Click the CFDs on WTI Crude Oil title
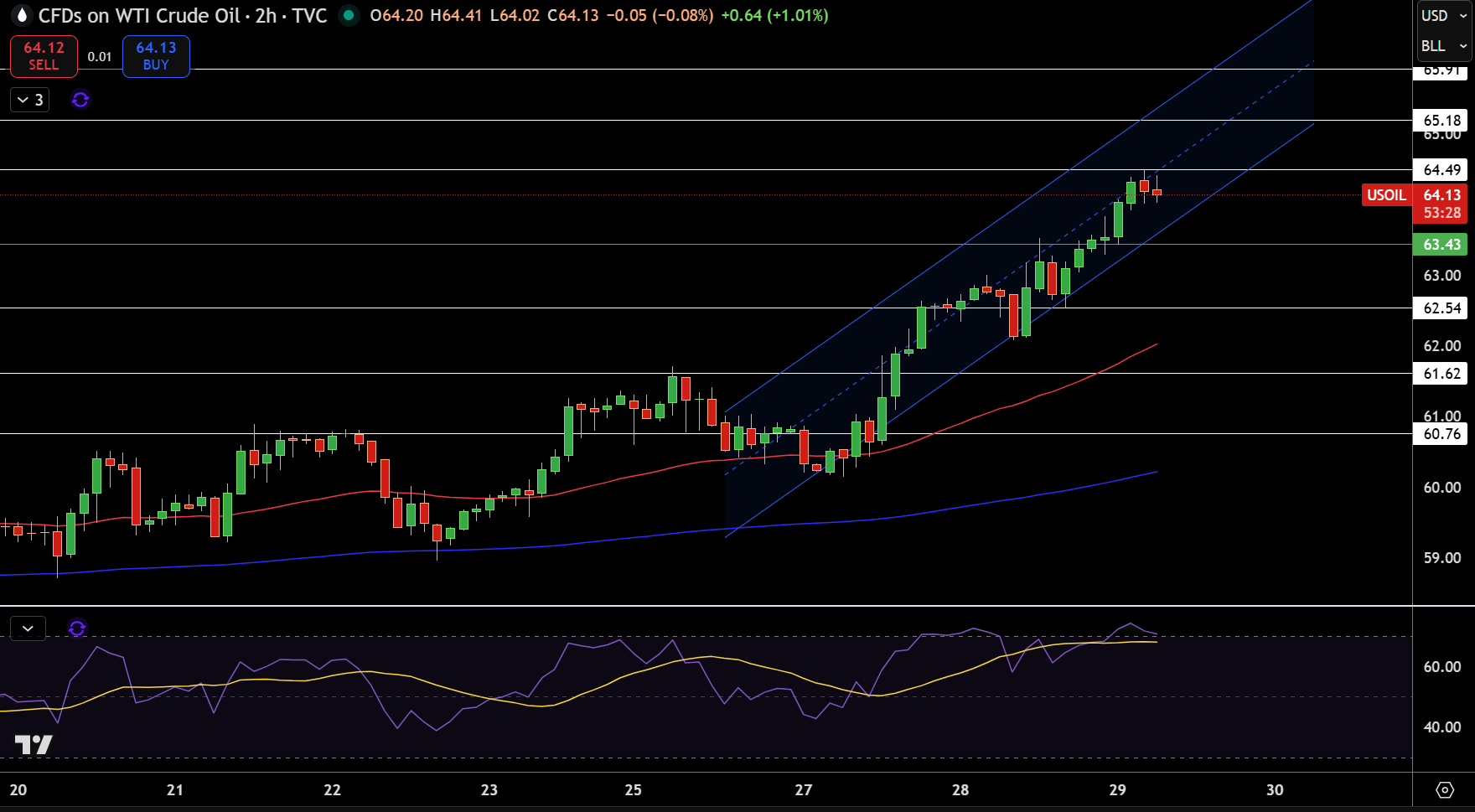Viewport: 1475px width, 812px height. tap(139, 15)
